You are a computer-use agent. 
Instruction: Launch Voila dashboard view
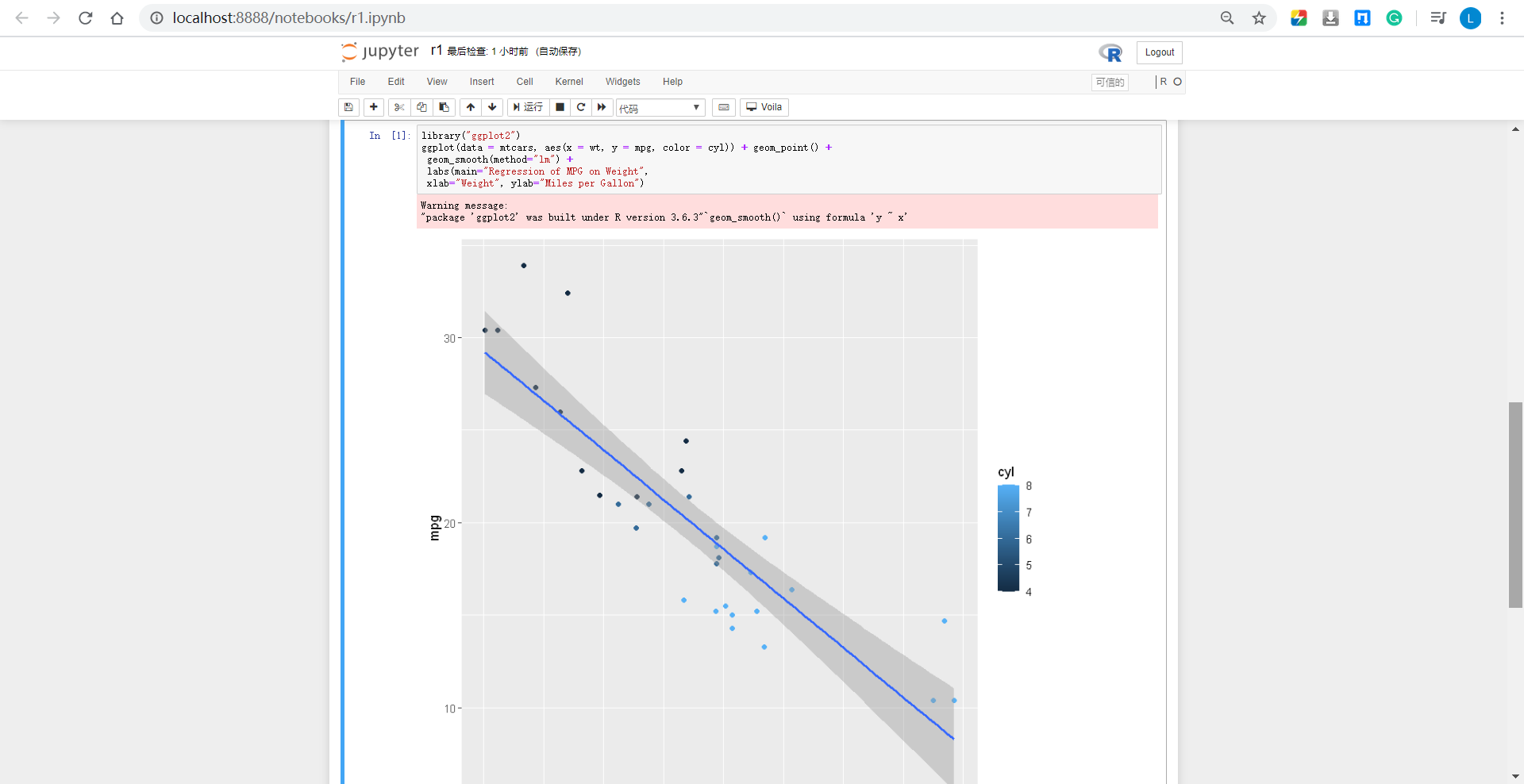click(x=764, y=107)
